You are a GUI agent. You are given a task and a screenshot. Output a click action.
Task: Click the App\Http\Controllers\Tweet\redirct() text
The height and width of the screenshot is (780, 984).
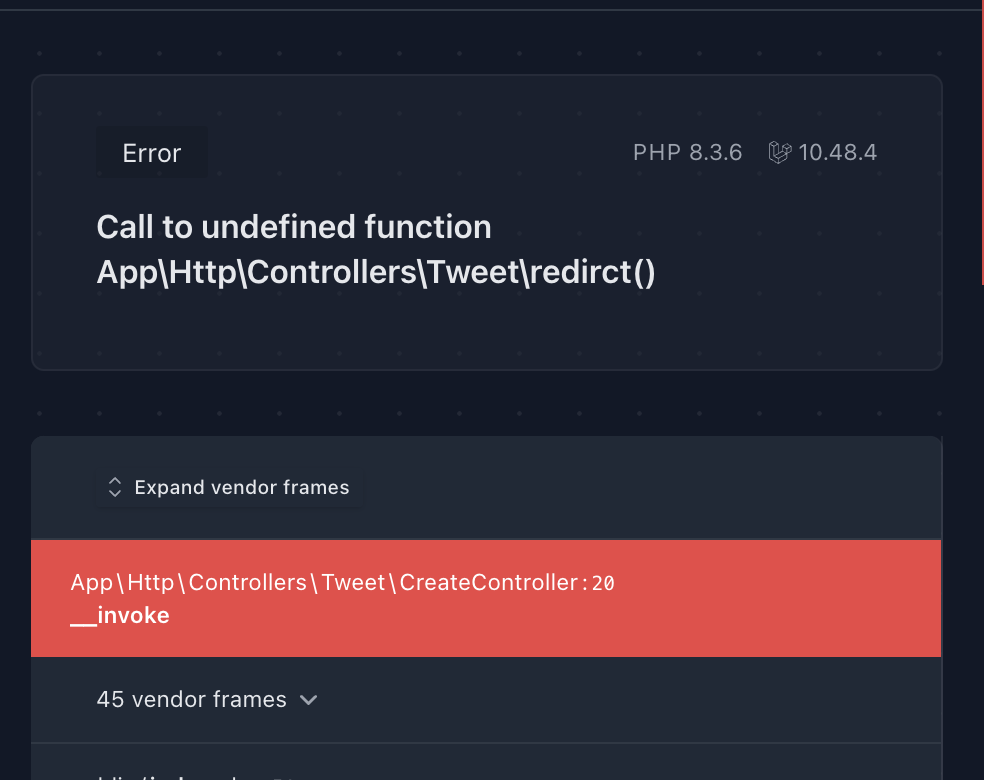(376, 272)
